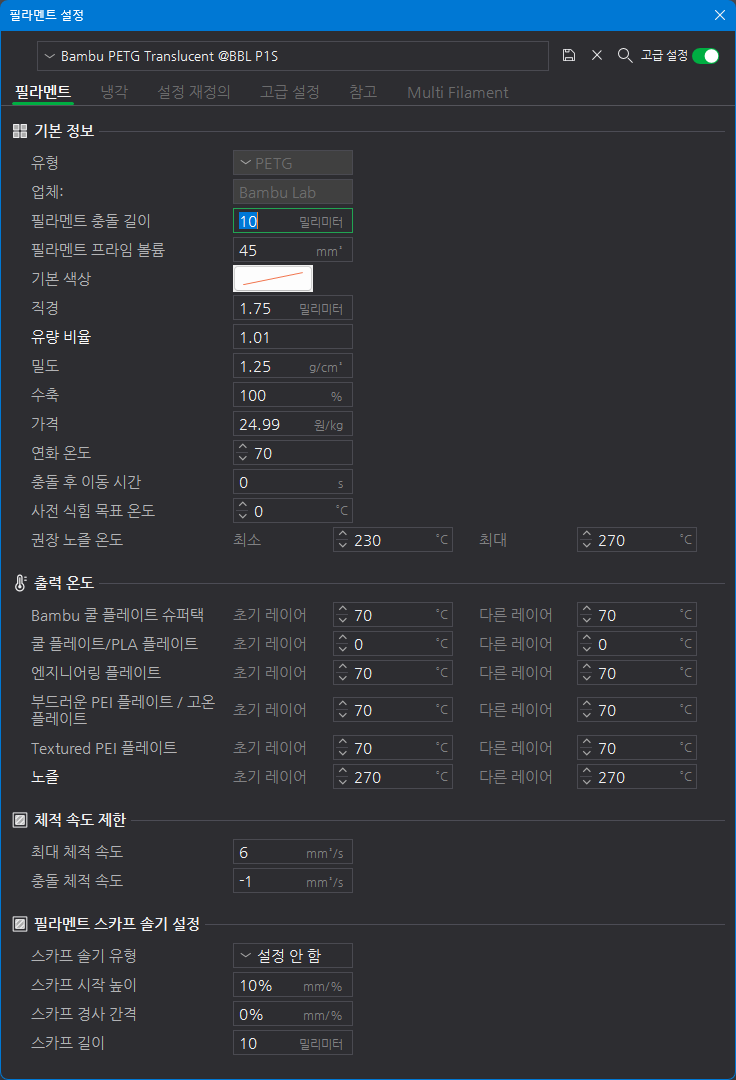Click 노즐 다른 레이어 stepper arrows
This screenshot has height=1080, width=736.
coord(587,776)
